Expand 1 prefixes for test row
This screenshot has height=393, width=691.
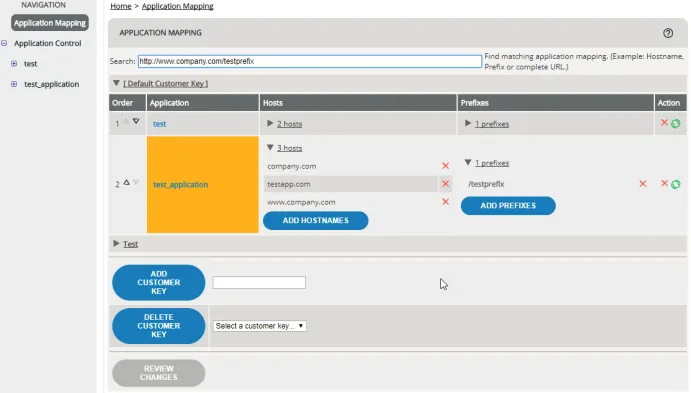pyautogui.click(x=468, y=123)
